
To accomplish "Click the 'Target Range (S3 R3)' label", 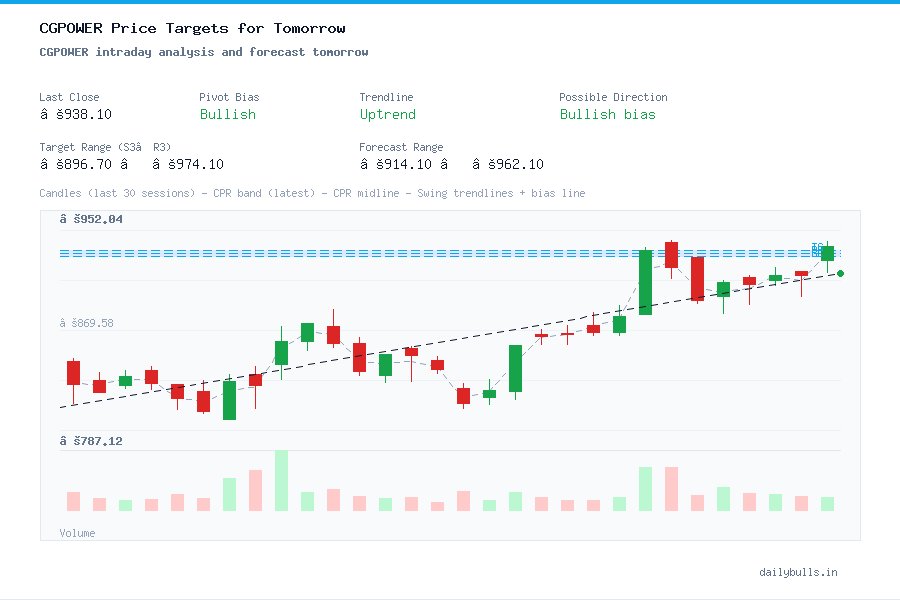I will (105, 147).
